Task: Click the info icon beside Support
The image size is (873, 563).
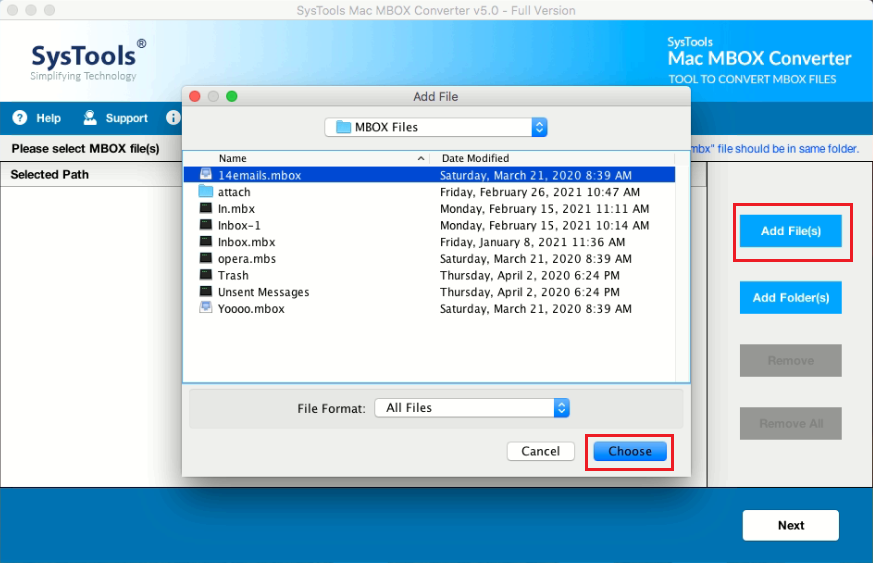Action: click(x=173, y=118)
